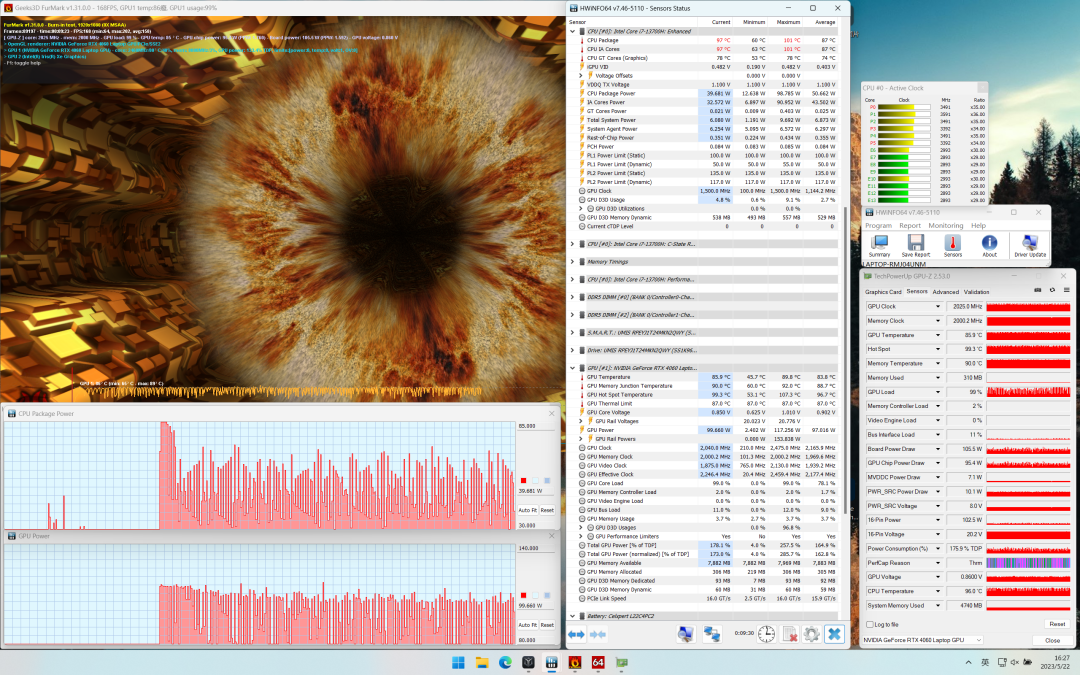
Task: Click the Driver Update icon
Action: click(1029, 243)
